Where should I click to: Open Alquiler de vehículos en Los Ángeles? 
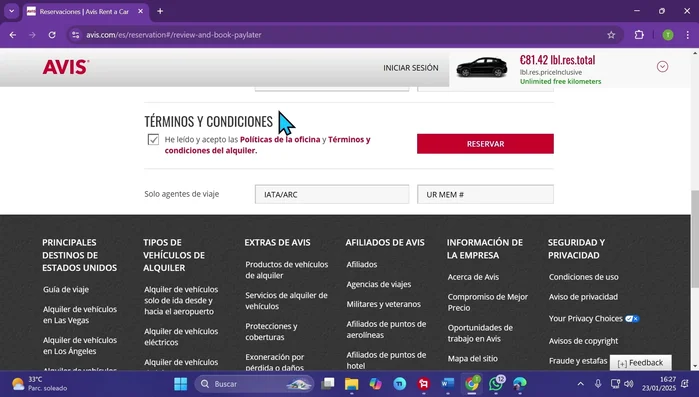(x=80, y=345)
